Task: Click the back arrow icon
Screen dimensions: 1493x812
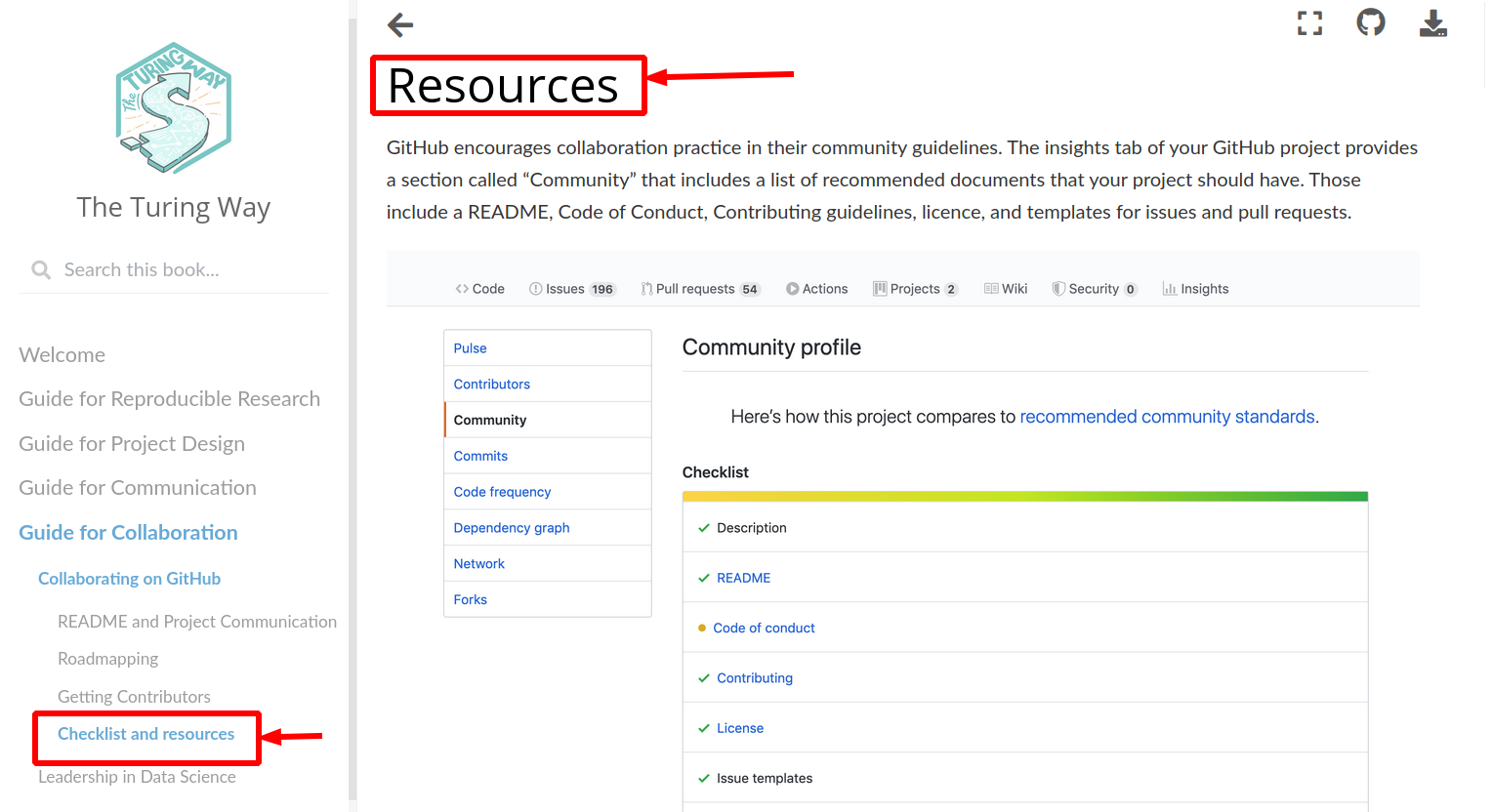Action: pyautogui.click(x=400, y=24)
